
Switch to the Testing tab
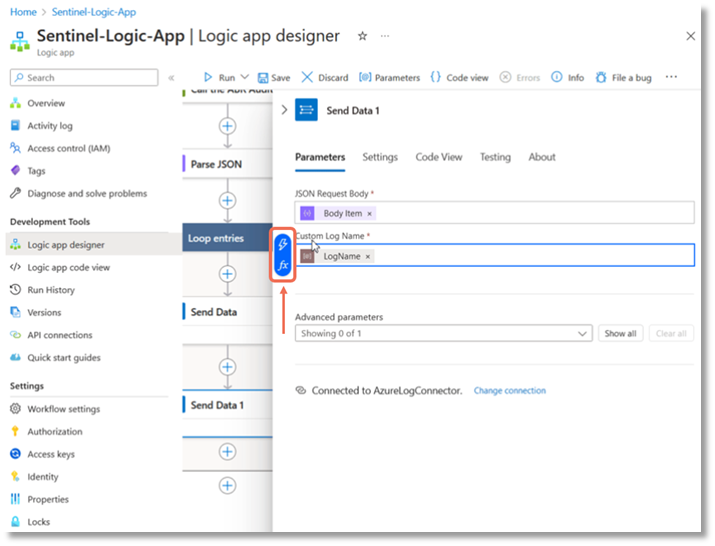tap(495, 157)
